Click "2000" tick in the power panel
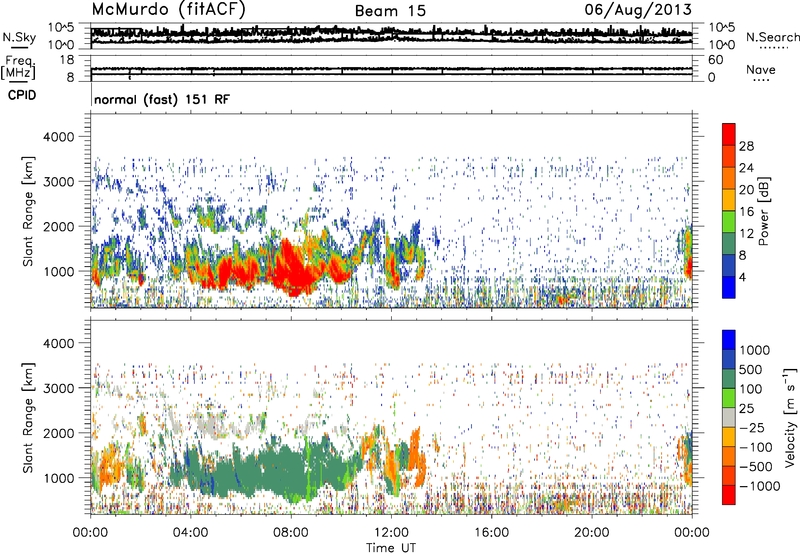800x554 pixels. 59,226
